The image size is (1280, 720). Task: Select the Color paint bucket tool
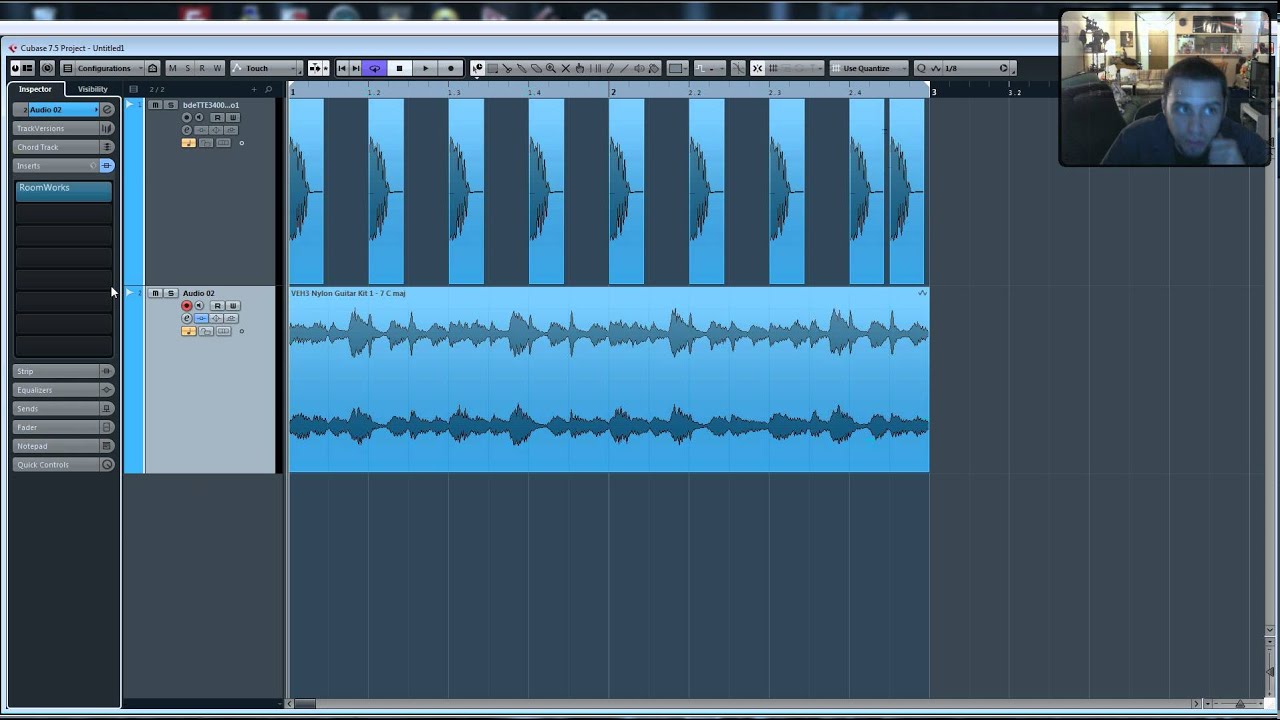[x=654, y=68]
